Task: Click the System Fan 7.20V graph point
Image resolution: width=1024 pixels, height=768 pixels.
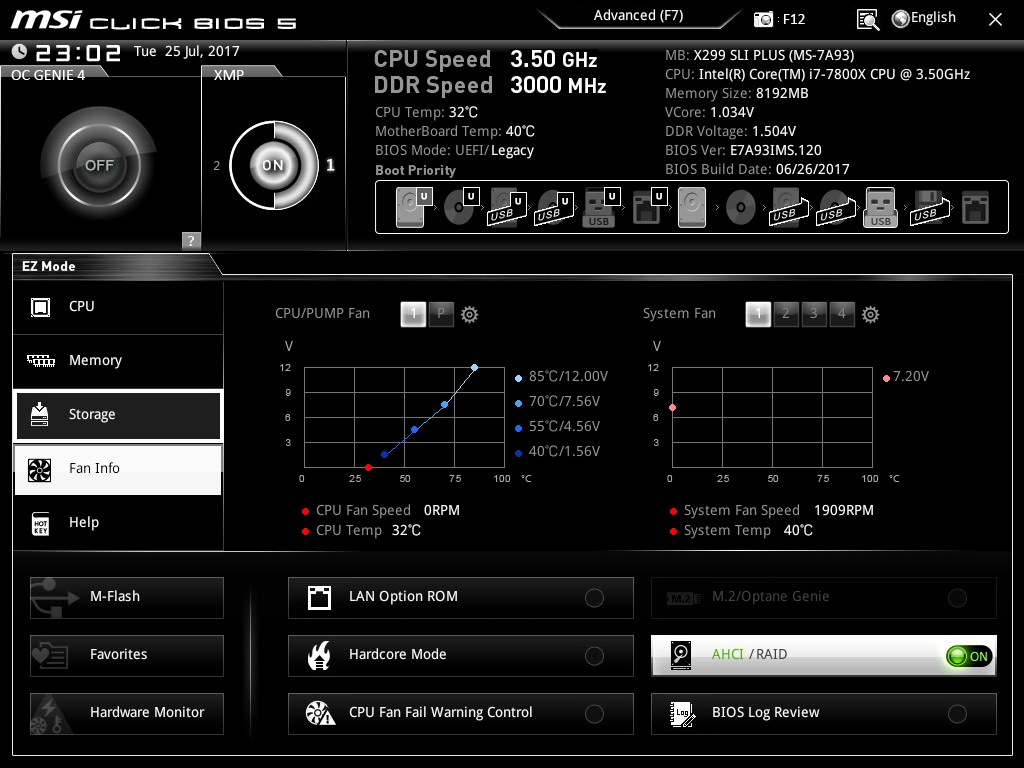Action: point(672,408)
